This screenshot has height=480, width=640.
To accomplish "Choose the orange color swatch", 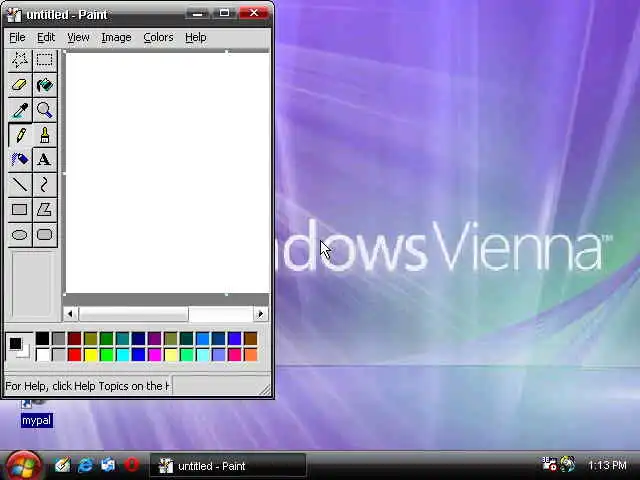I will click(251, 355).
